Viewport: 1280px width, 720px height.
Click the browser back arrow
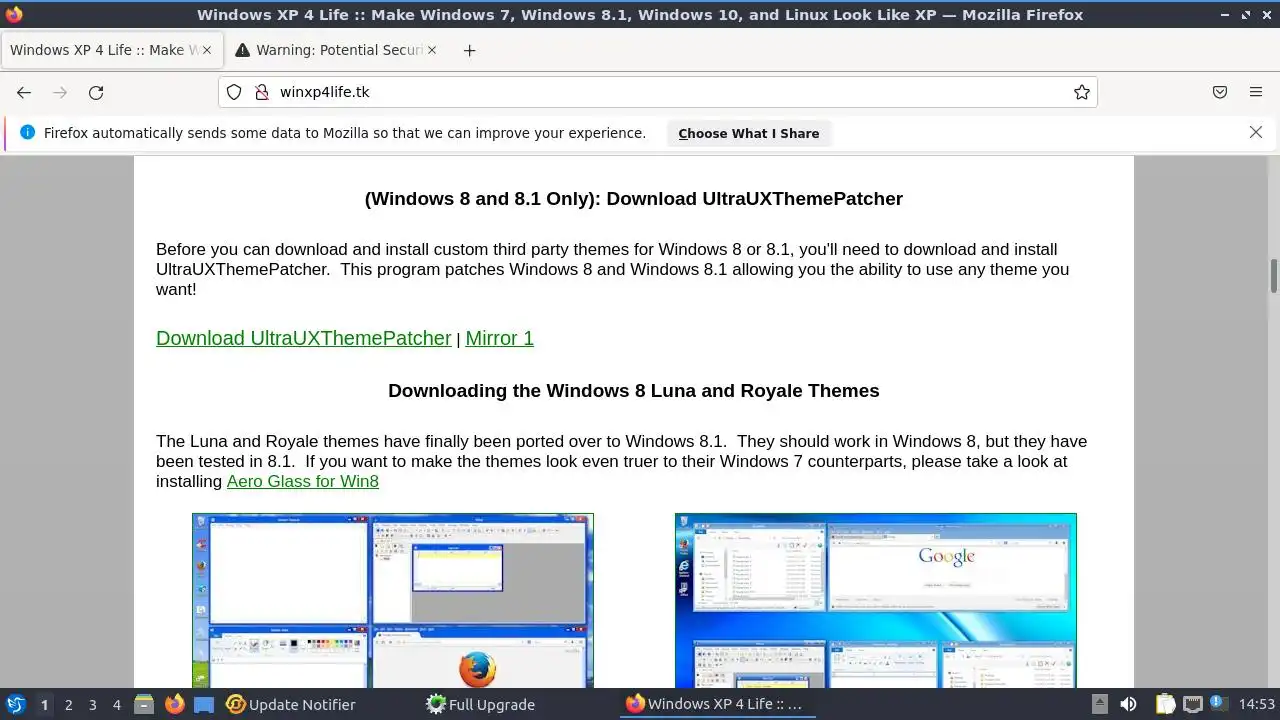pyautogui.click(x=24, y=92)
